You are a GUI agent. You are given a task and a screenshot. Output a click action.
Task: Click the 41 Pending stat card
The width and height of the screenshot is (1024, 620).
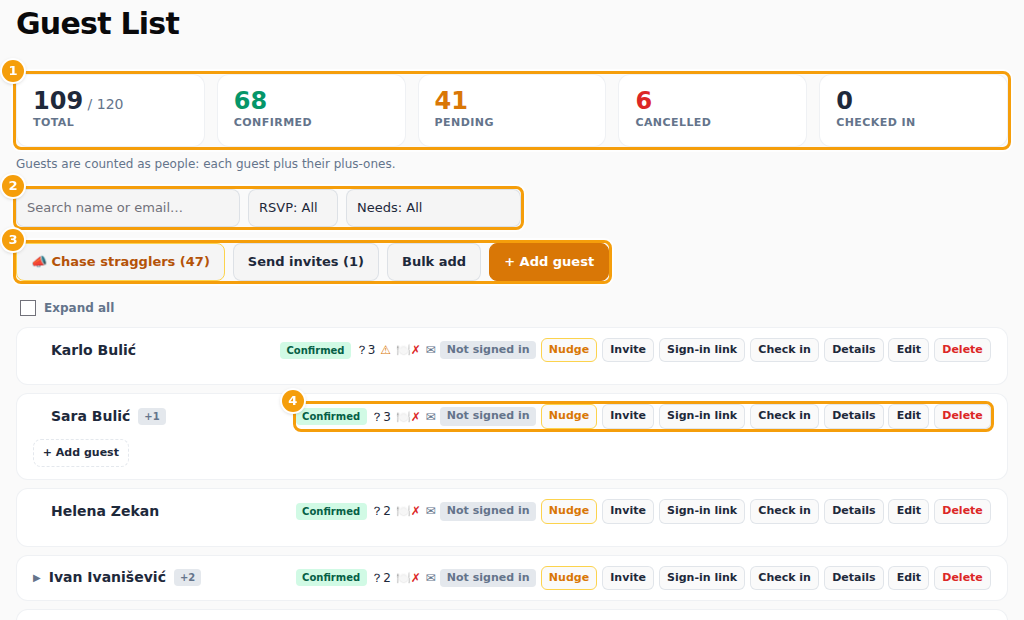(x=512, y=110)
